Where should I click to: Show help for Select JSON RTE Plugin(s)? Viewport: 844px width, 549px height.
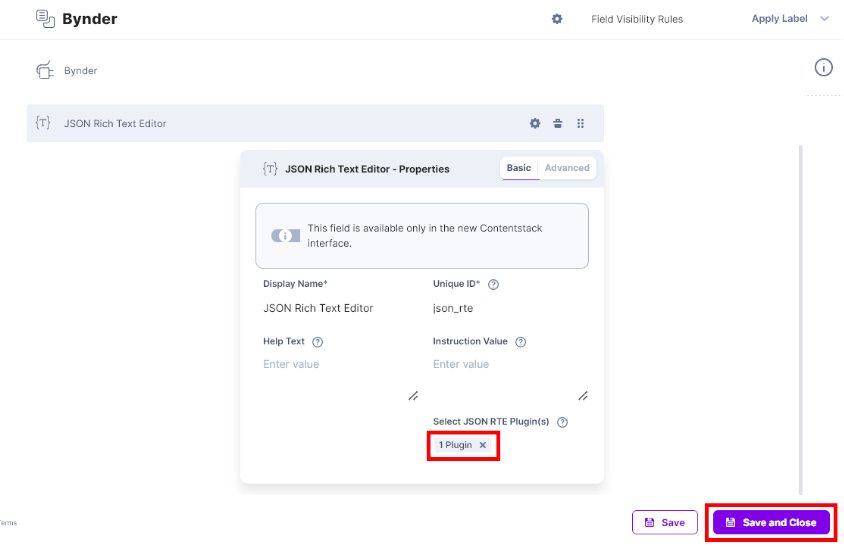point(562,422)
